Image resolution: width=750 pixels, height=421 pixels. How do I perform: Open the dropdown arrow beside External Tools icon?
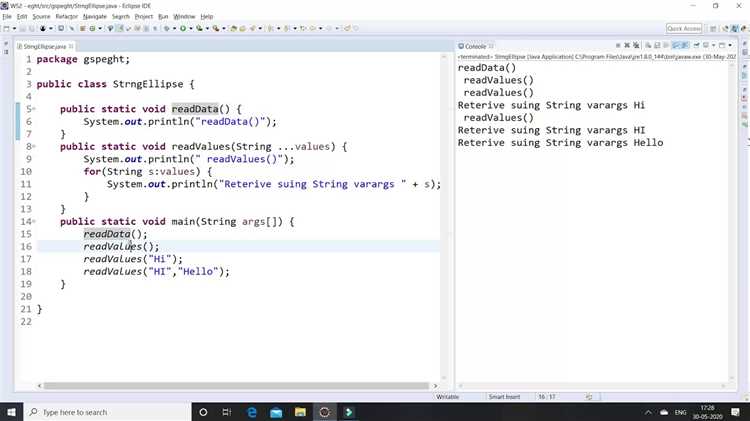point(223,29)
